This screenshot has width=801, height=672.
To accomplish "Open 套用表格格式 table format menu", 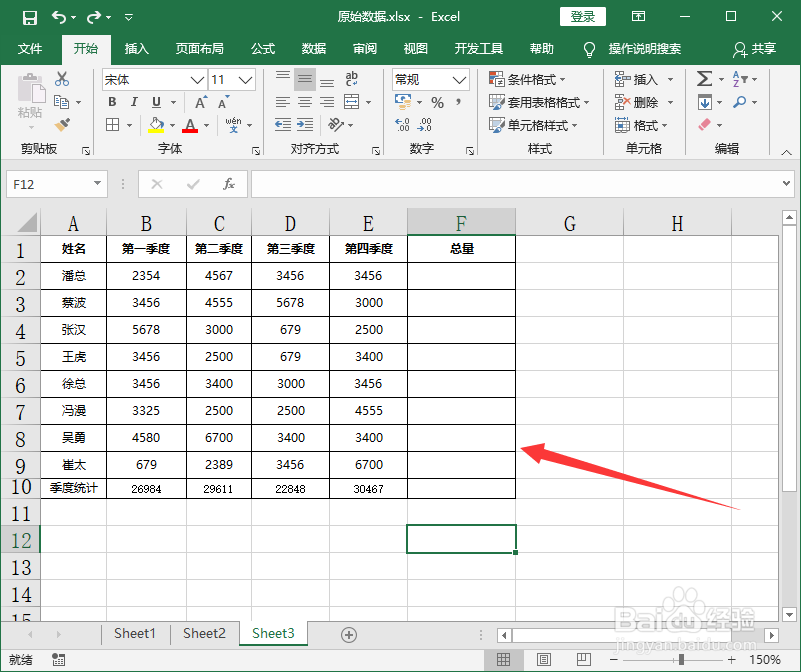I will pyautogui.click(x=539, y=102).
